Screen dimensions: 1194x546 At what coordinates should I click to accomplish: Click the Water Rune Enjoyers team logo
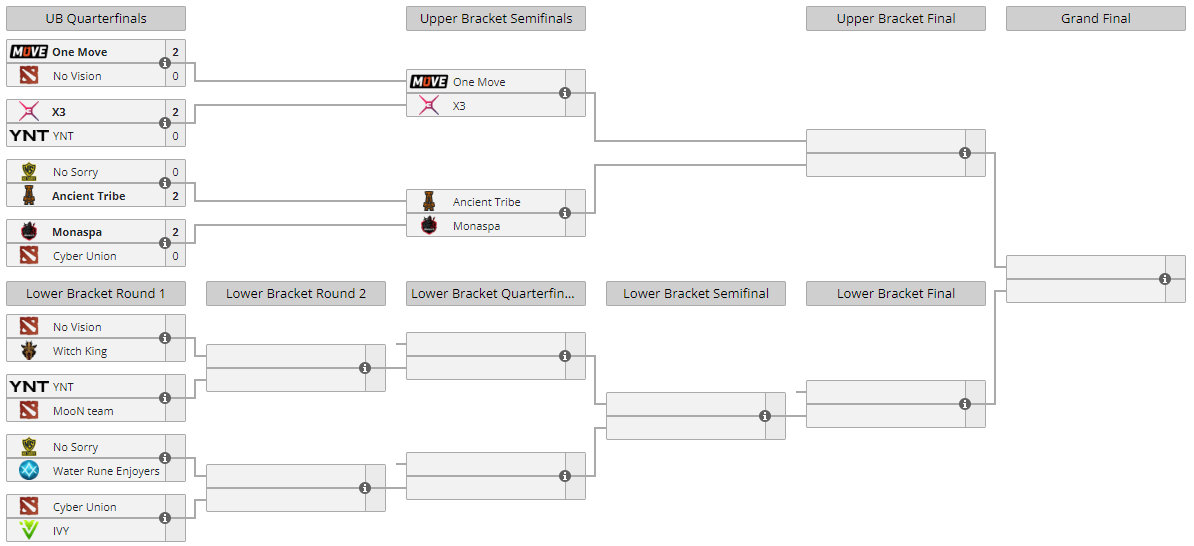[x=29, y=471]
